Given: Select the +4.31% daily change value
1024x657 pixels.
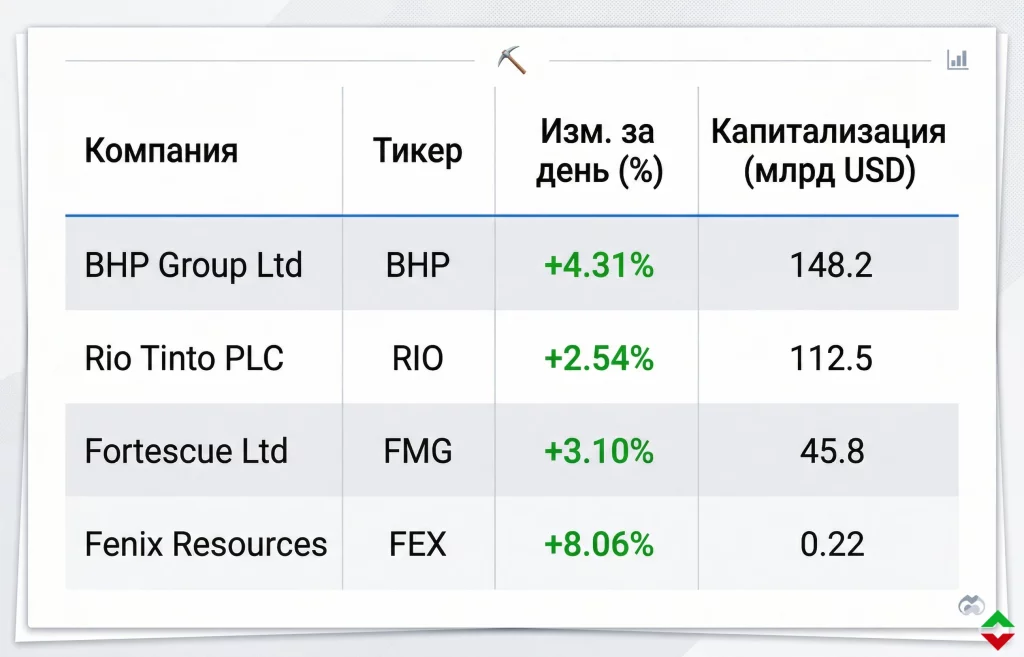Looking at the screenshot, I should coord(599,265).
